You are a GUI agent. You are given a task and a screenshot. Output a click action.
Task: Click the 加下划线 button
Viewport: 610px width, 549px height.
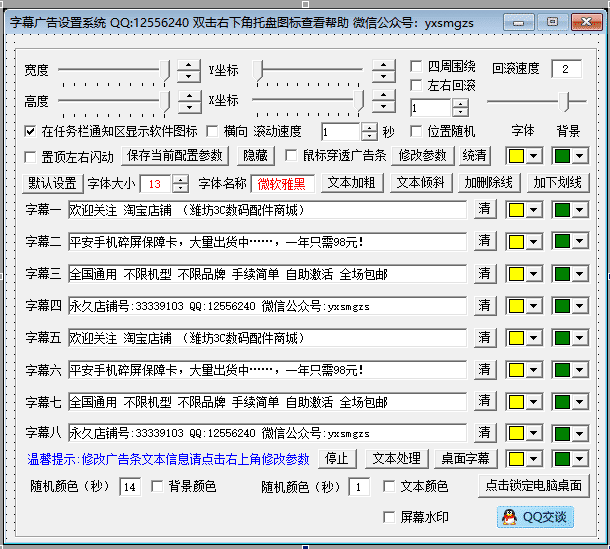[558, 182]
